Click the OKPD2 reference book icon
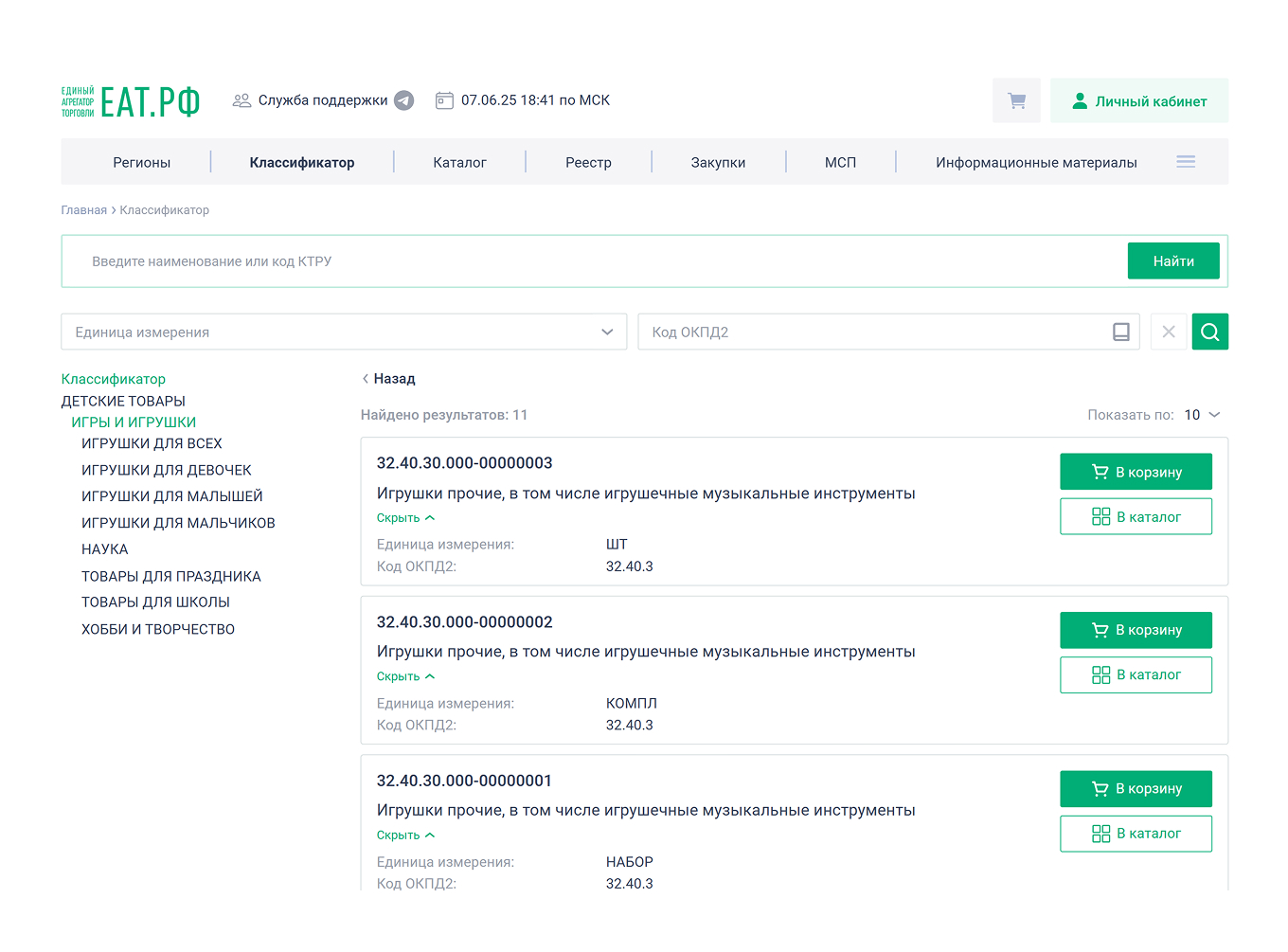The image size is (1288, 952). pos(1120,332)
